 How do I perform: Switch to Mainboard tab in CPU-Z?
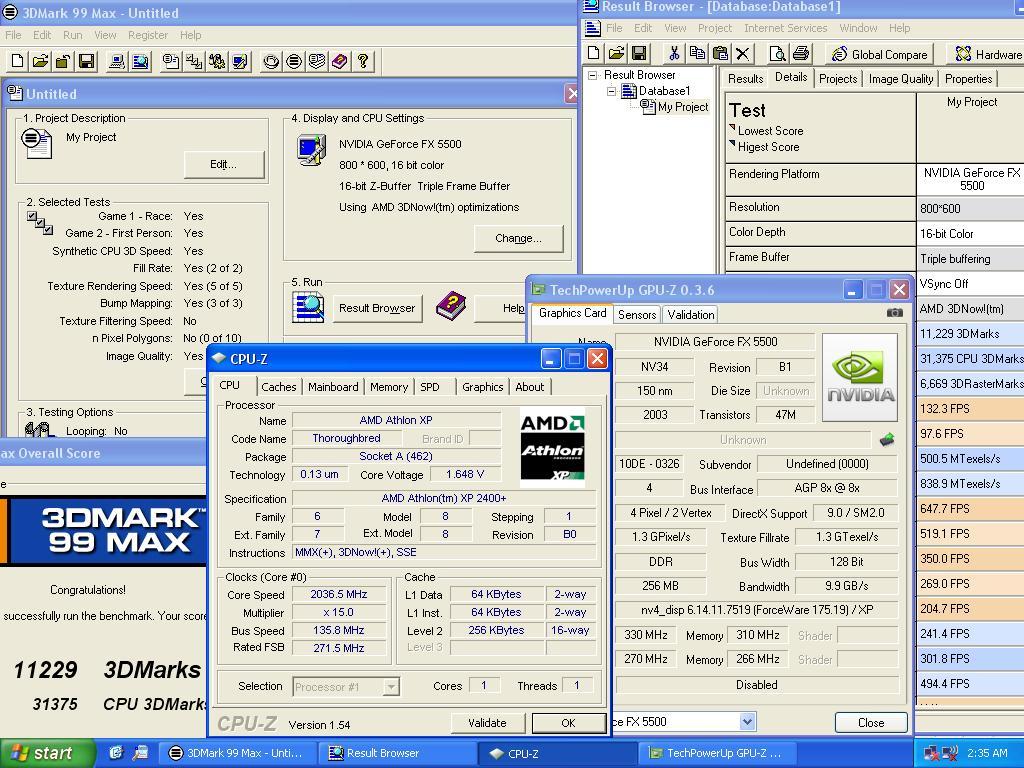click(333, 387)
